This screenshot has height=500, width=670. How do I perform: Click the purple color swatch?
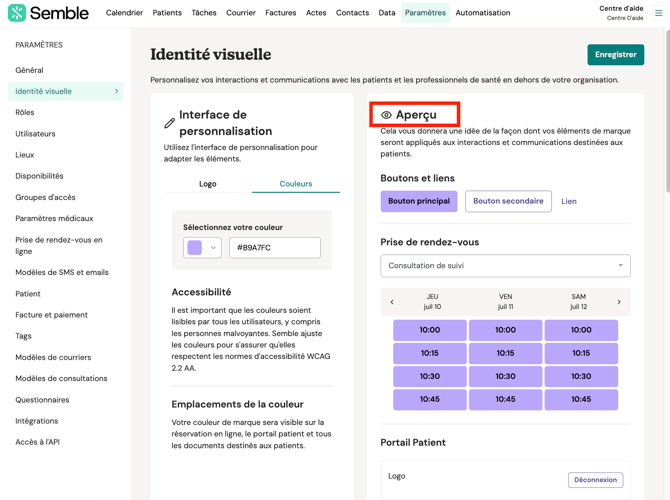tap(195, 248)
